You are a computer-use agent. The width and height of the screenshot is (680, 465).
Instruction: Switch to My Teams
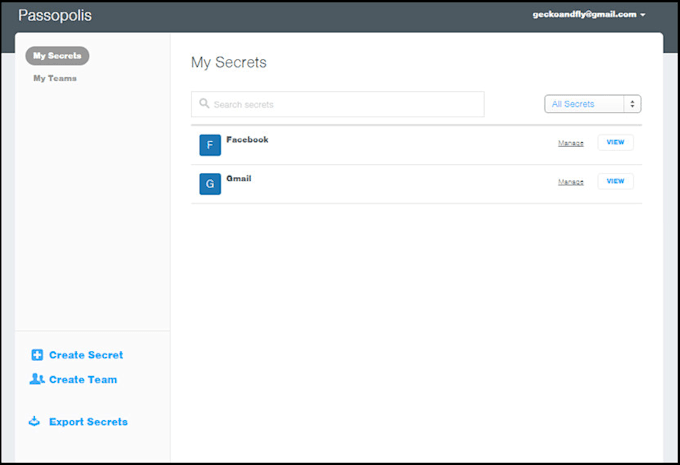pos(55,78)
